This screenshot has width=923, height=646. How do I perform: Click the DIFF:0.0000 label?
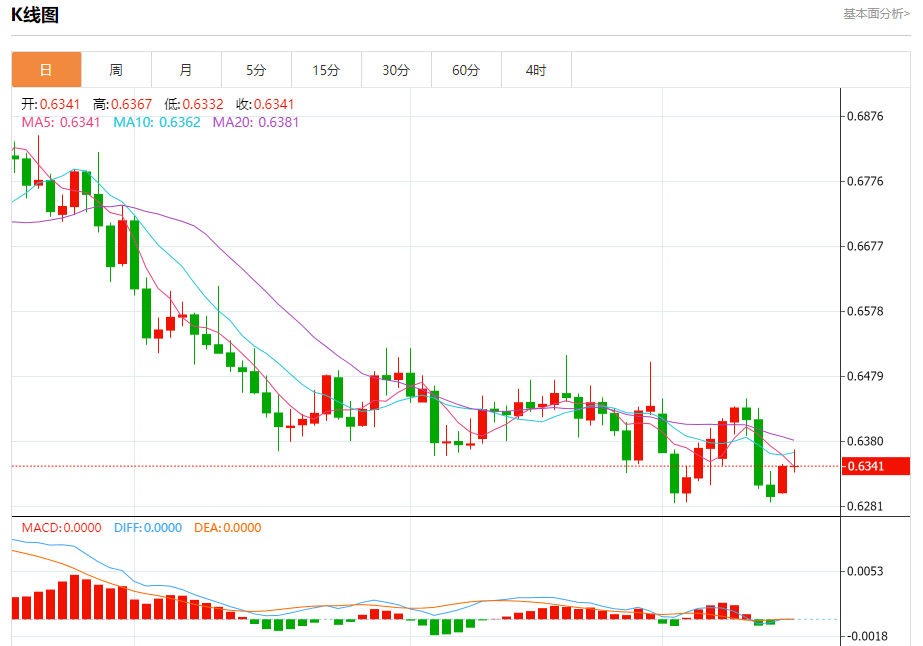pyautogui.click(x=148, y=528)
